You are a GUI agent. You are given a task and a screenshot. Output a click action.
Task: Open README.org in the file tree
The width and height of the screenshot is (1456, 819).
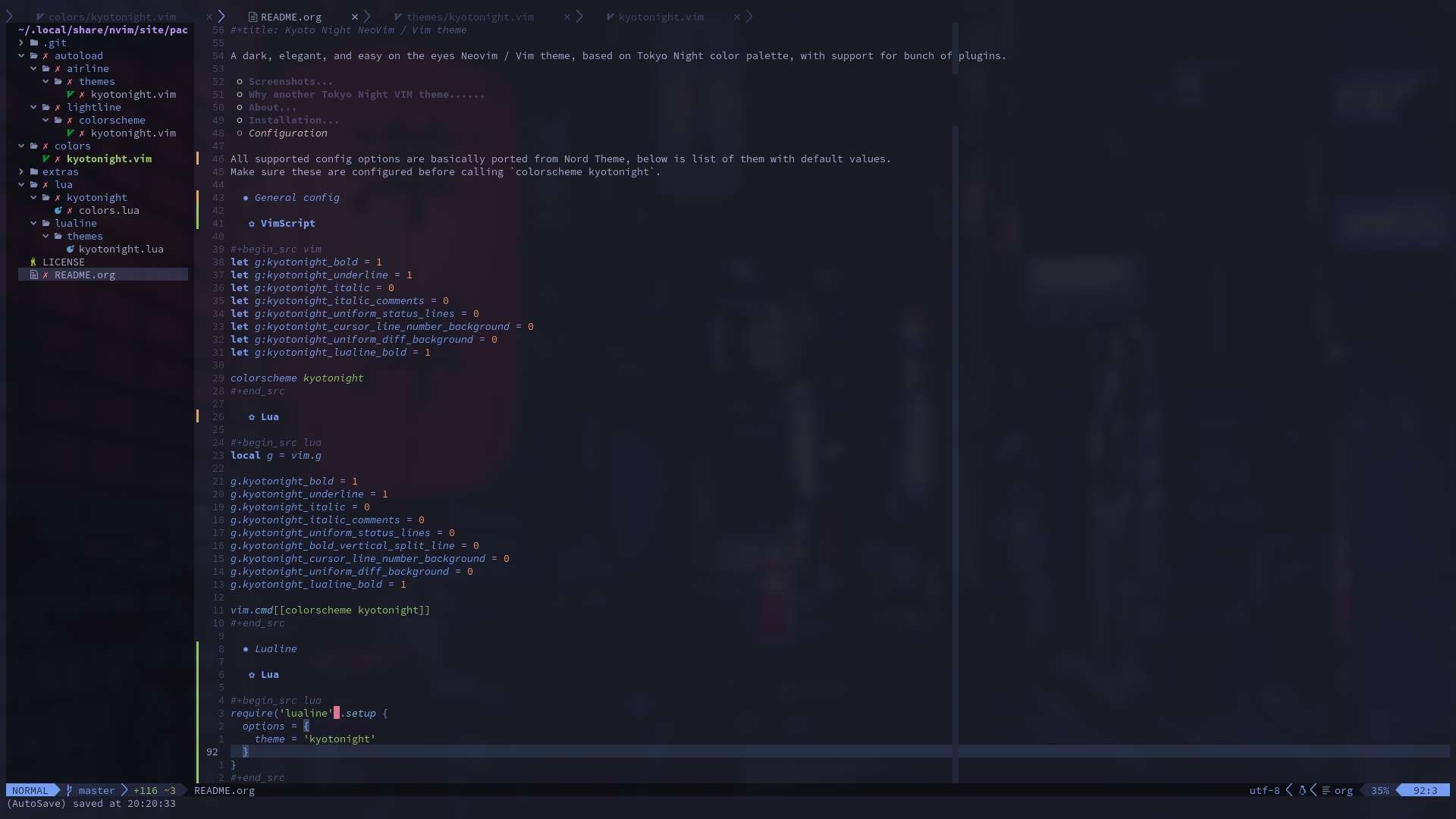[x=84, y=275]
